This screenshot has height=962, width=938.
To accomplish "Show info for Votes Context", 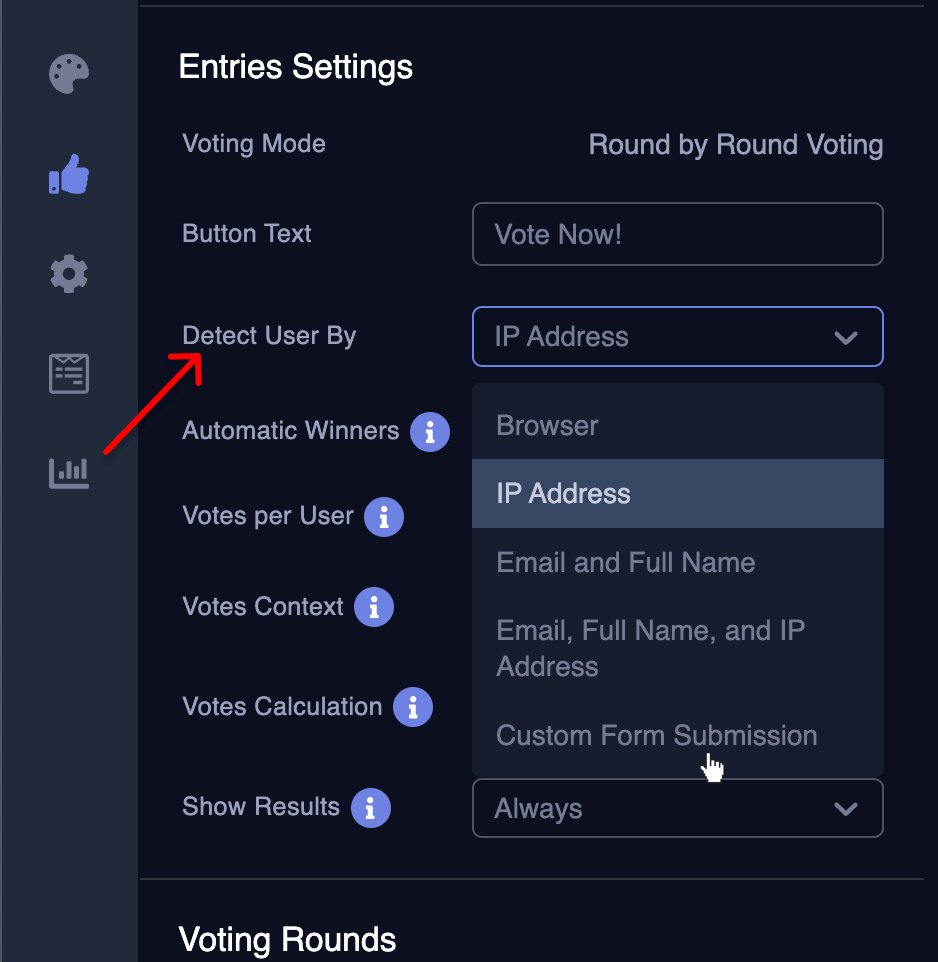I will tap(374, 607).
